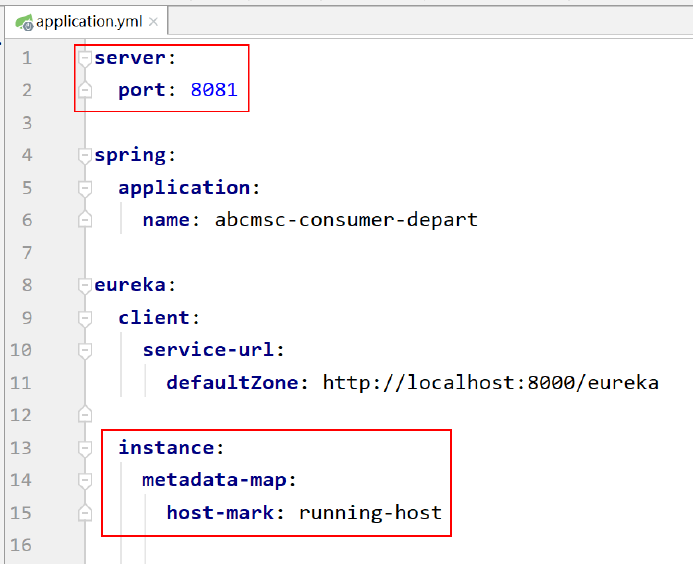The image size is (693, 564).
Task: Close the application.yml editor tab
Action: tap(150, 21)
